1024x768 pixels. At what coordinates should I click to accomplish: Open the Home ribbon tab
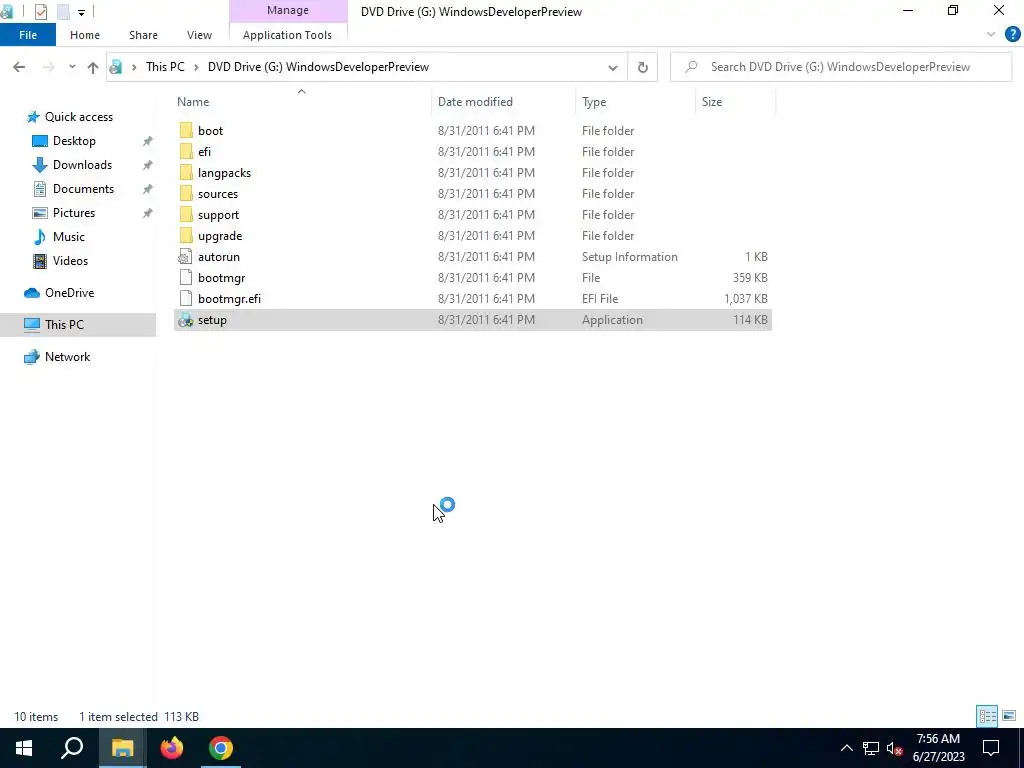85,35
